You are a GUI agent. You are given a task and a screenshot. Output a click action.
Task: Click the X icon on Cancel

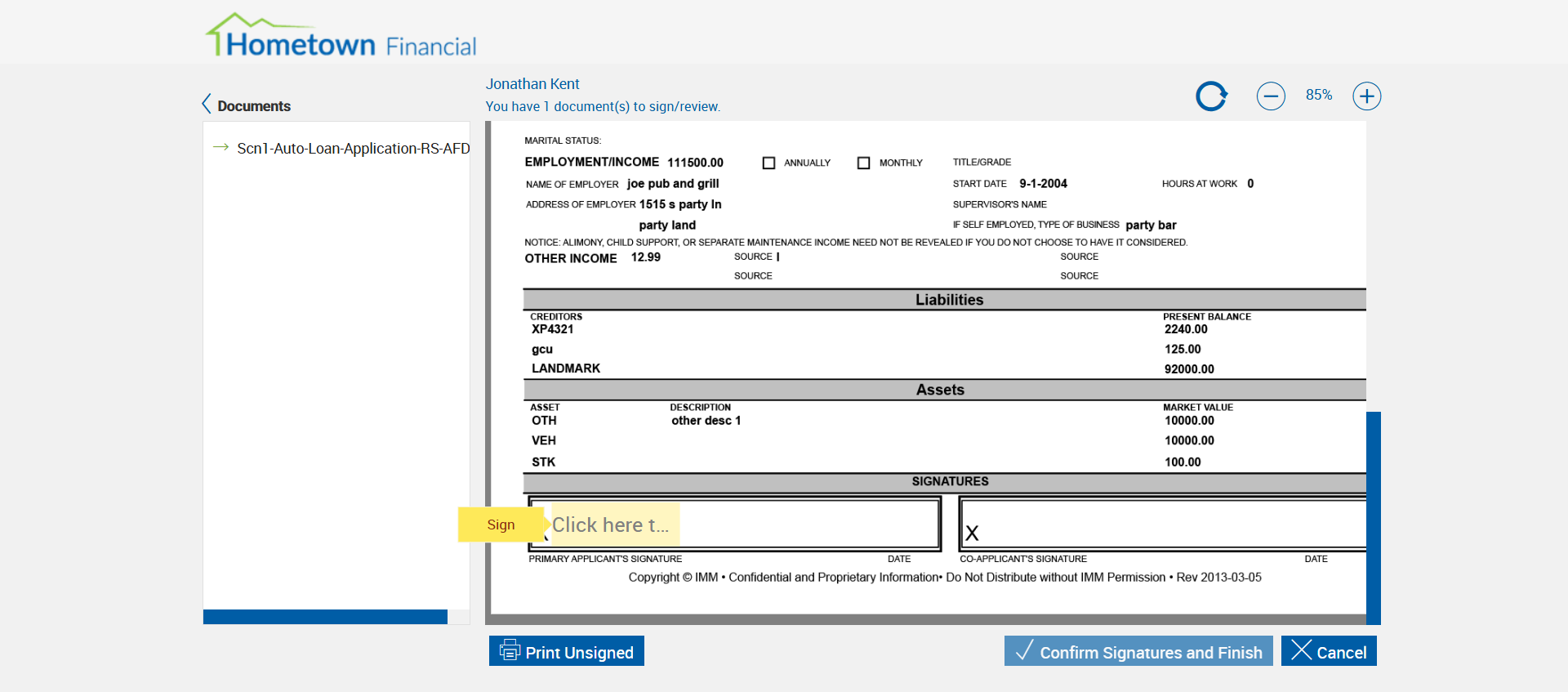pyautogui.click(x=1301, y=650)
